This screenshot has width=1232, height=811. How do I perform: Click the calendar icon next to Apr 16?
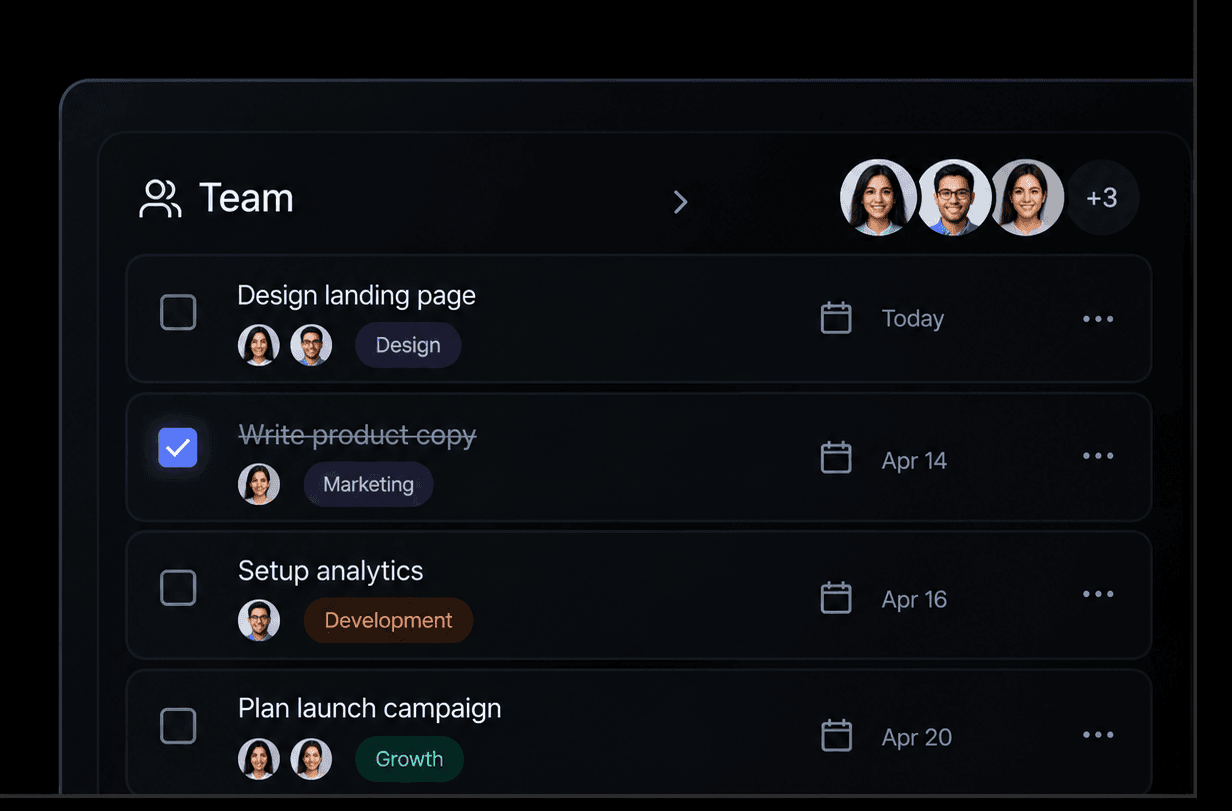[836, 597]
